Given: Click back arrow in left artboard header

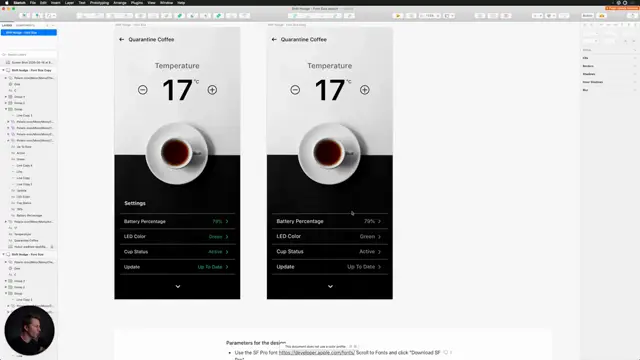Looking at the screenshot, I should 121,40.
